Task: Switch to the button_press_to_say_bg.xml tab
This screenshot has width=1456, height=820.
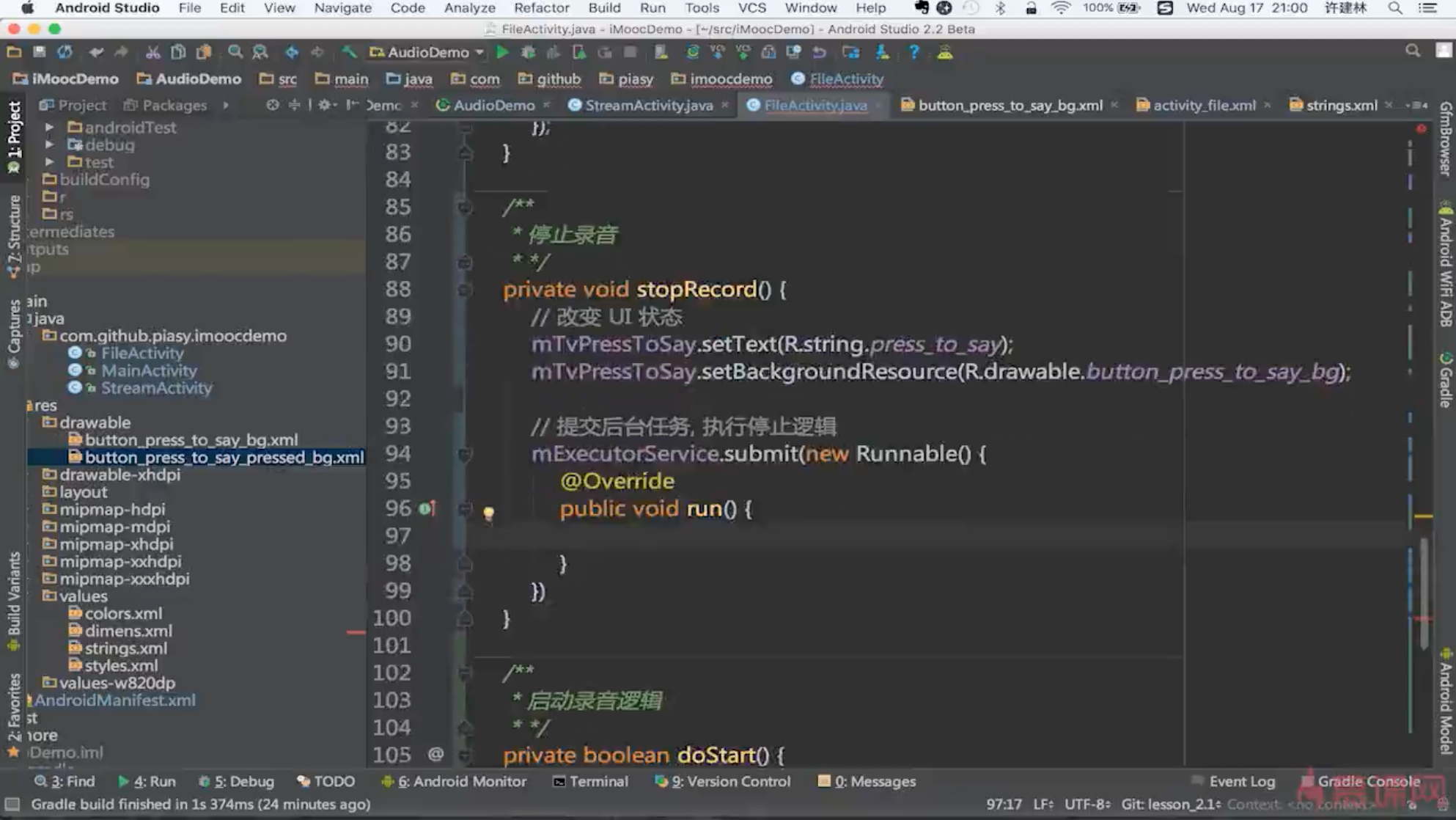Action: [x=1010, y=105]
